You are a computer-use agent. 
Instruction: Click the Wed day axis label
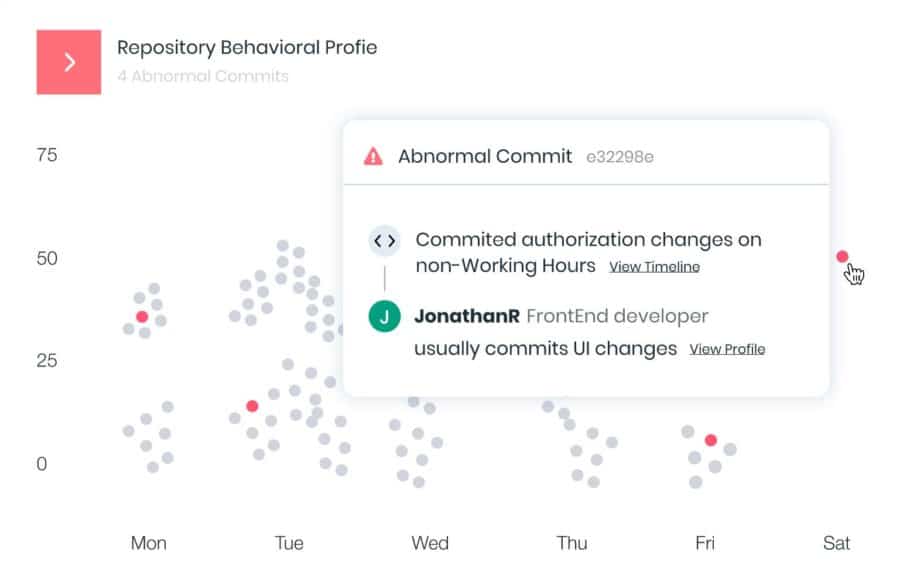pyautogui.click(x=430, y=543)
